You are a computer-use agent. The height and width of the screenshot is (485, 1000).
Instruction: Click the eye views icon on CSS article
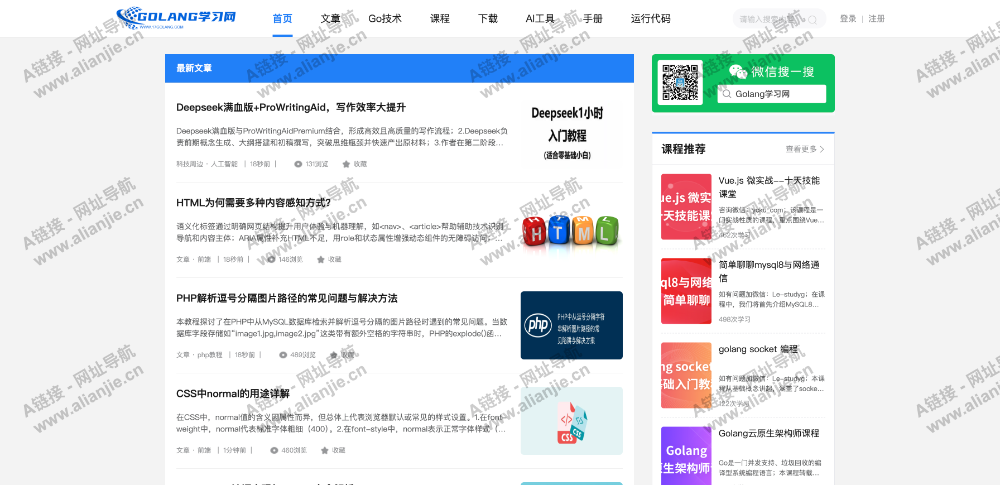pyautogui.click(x=274, y=450)
